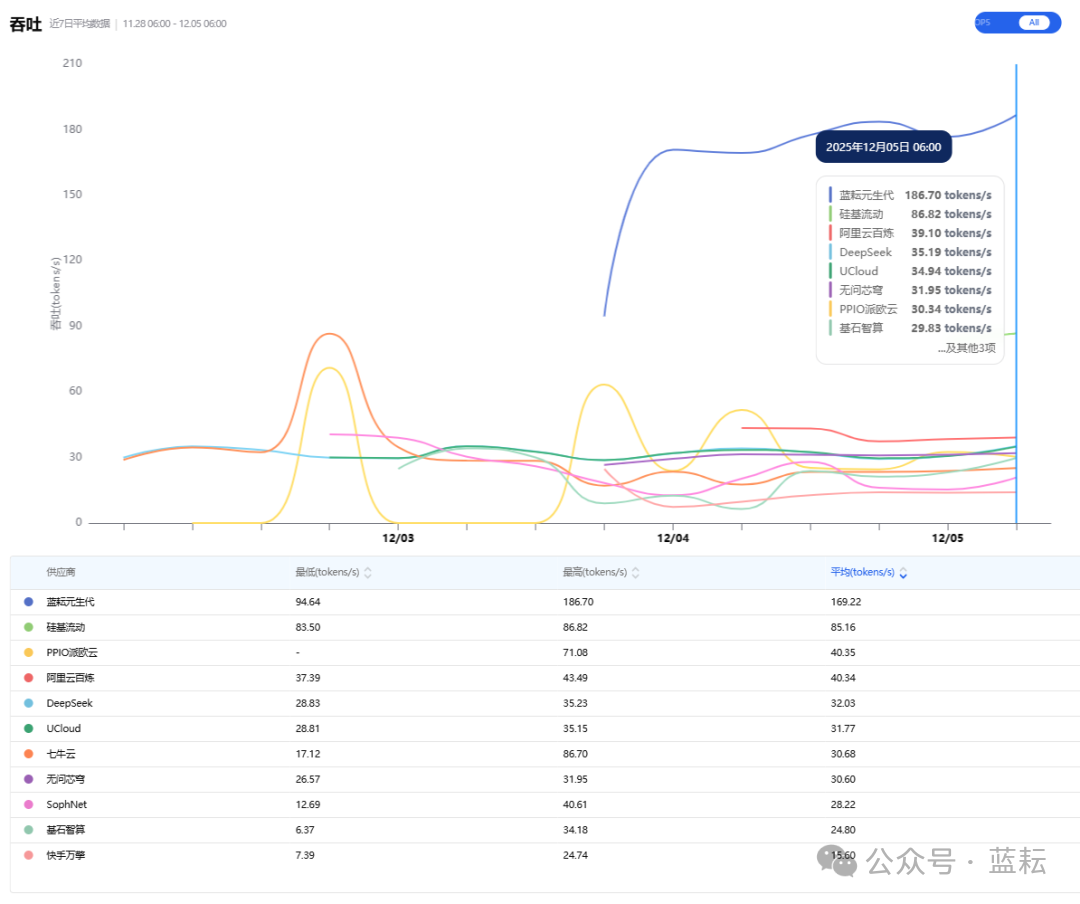Click the 12/03 tick on time axis
Screen dimensions: 1080x904
[x=398, y=538]
